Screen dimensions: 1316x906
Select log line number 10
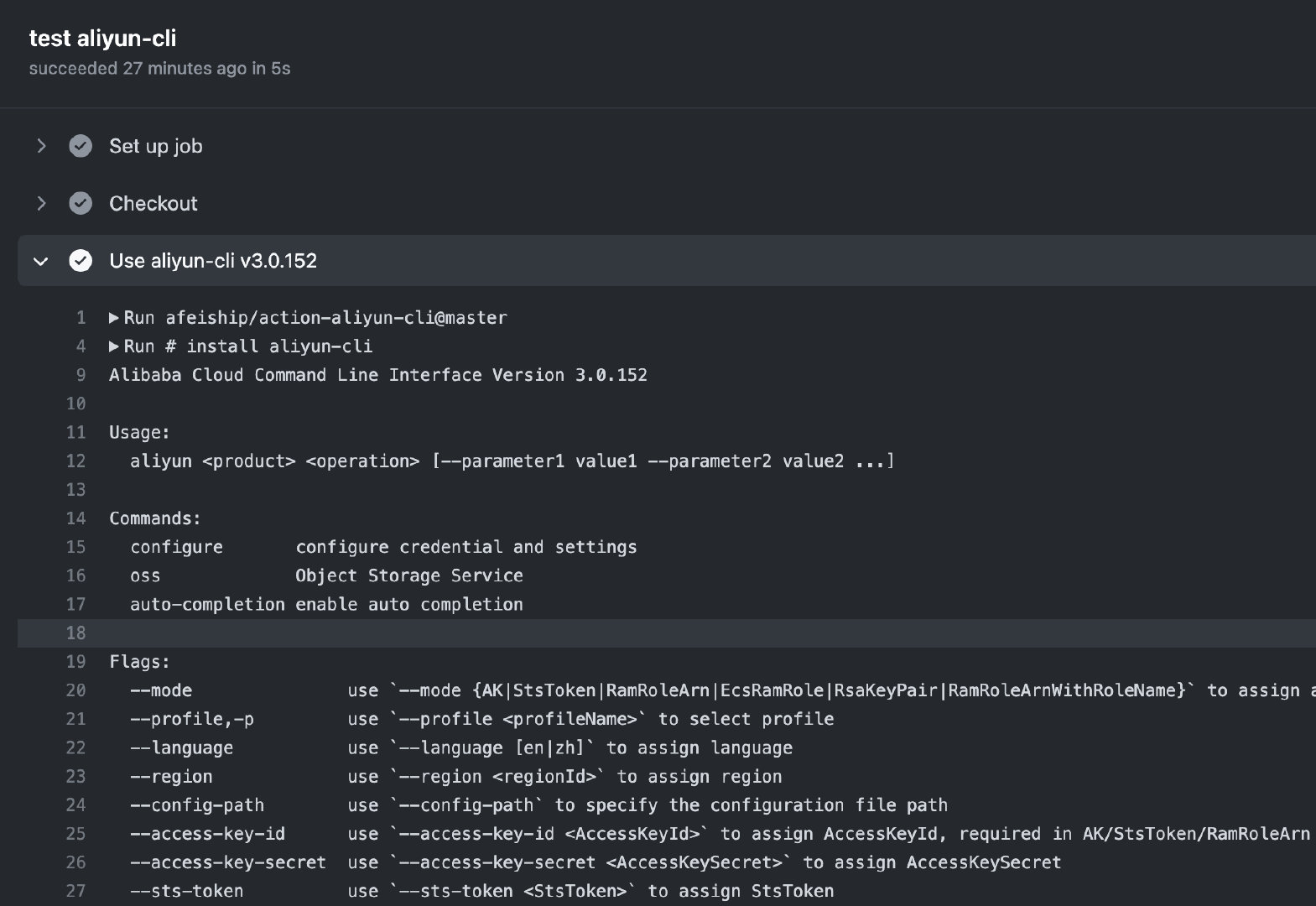pyautogui.click(x=76, y=404)
